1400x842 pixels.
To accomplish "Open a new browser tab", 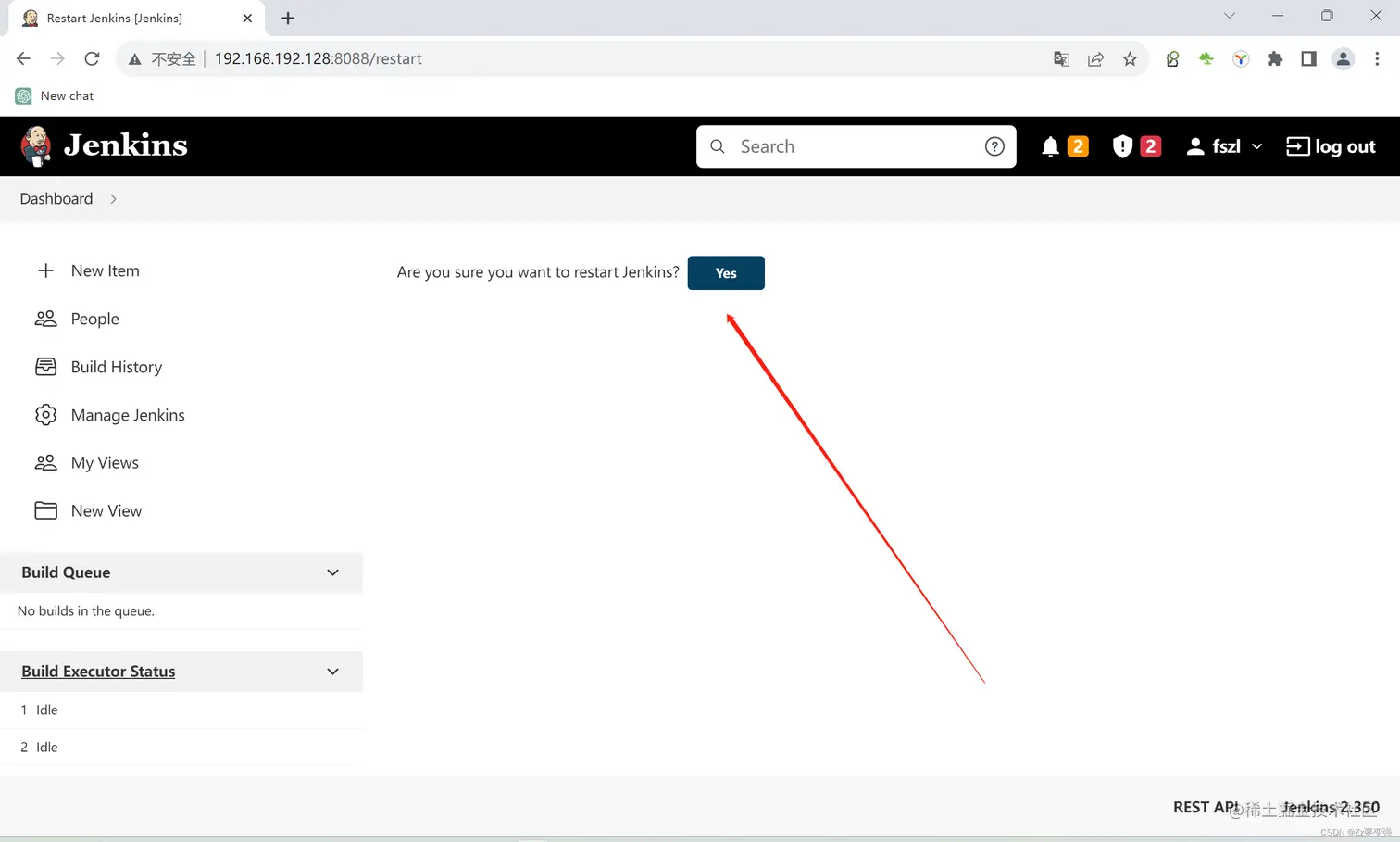I will (288, 19).
